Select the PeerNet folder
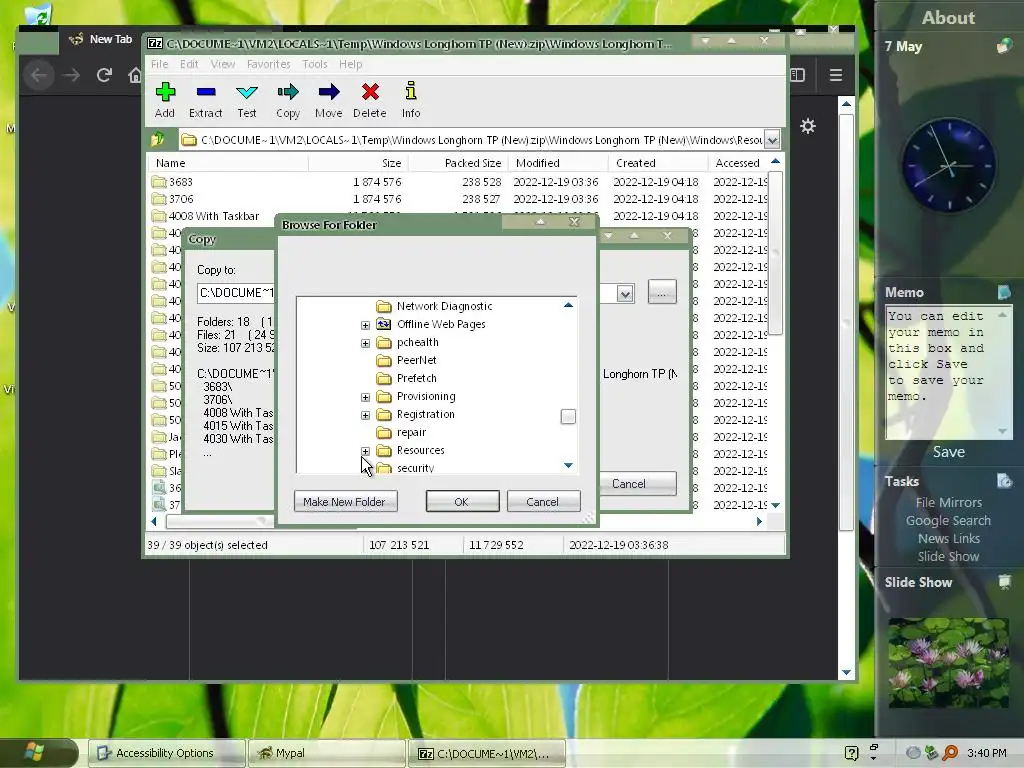Image resolution: width=1024 pixels, height=768 pixels. [x=417, y=360]
